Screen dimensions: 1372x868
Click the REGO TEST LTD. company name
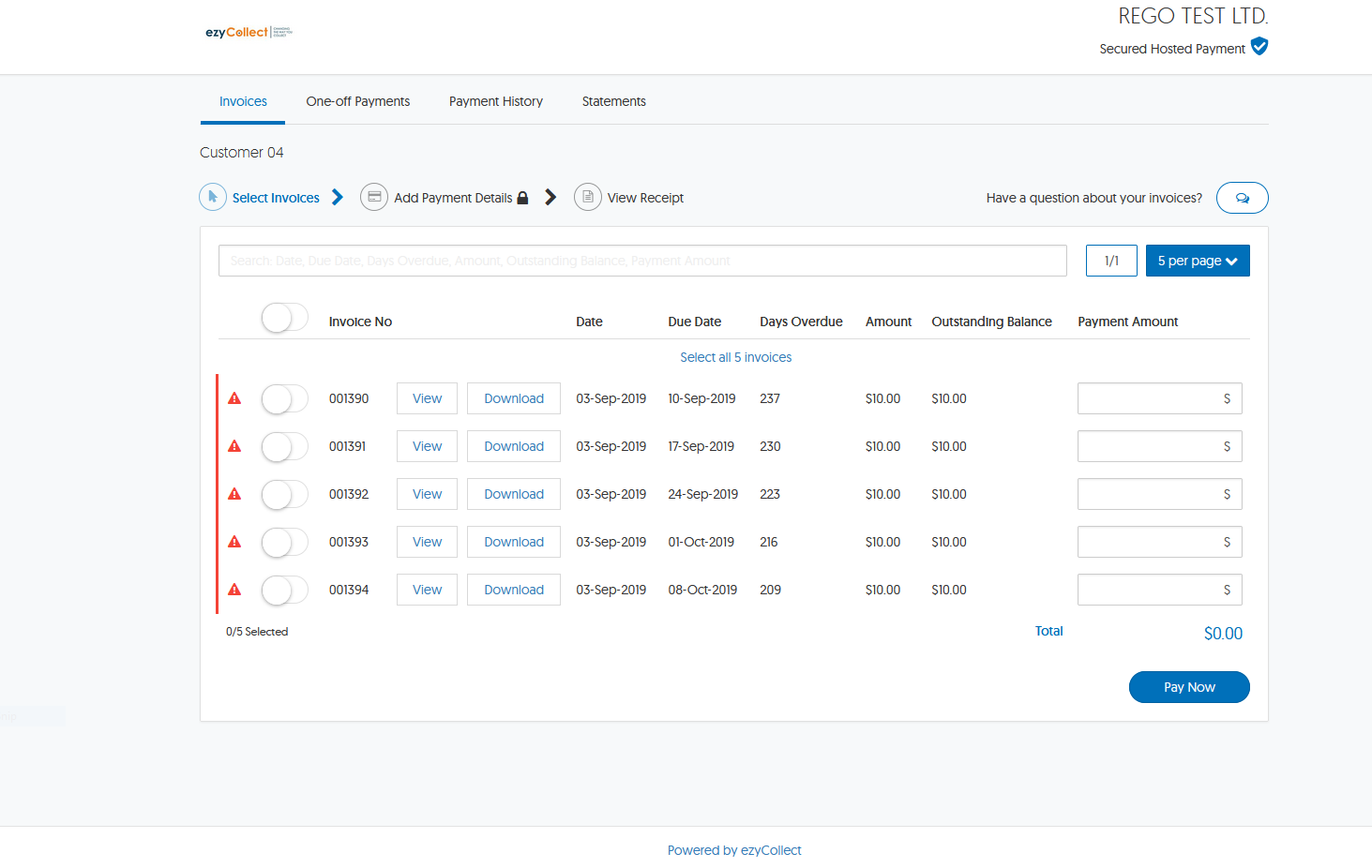1193,16
